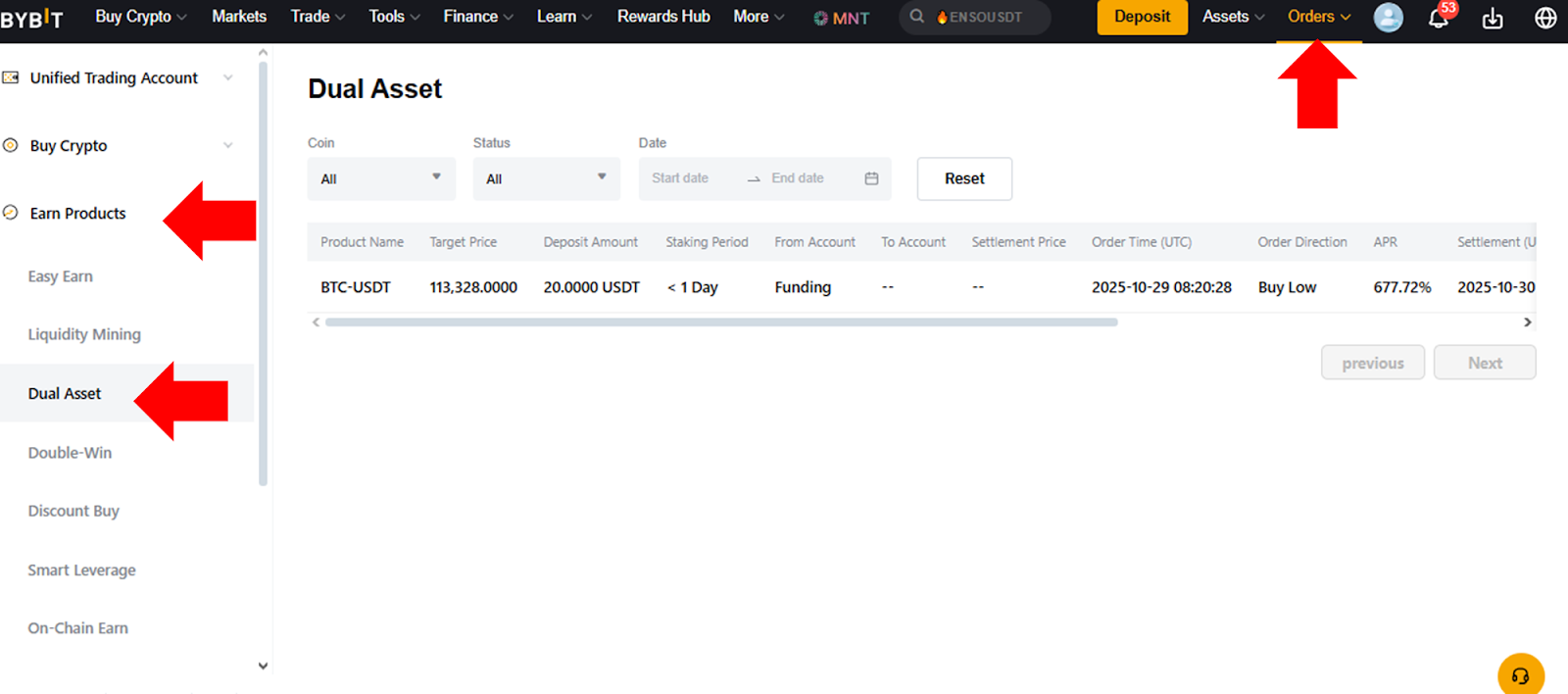The height and width of the screenshot is (694, 1568).
Task: Click the table horizontal scrollbar
Action: 721,322
